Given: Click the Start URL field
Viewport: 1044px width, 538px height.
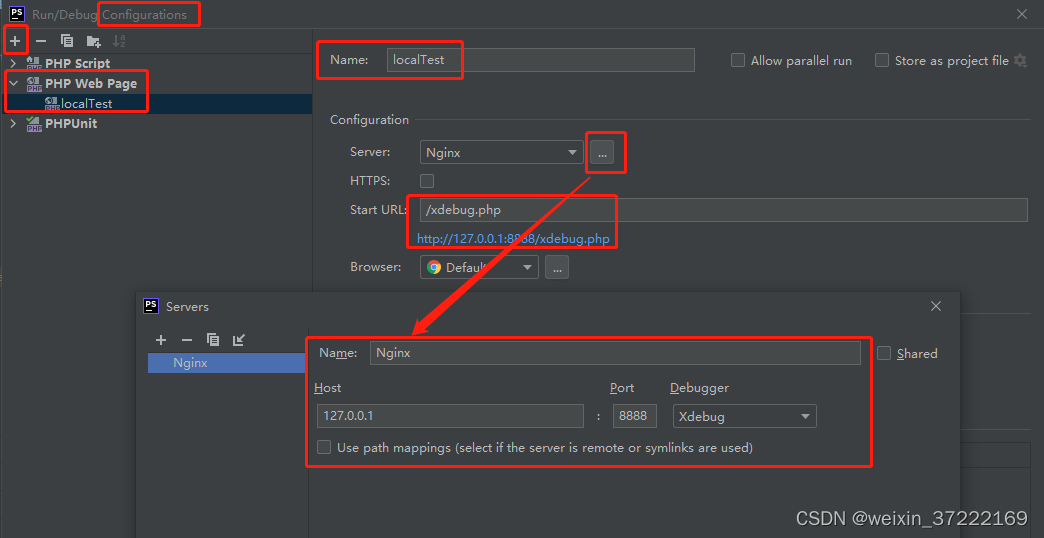Looking at the screenshot, I should [x=724, y=210].
